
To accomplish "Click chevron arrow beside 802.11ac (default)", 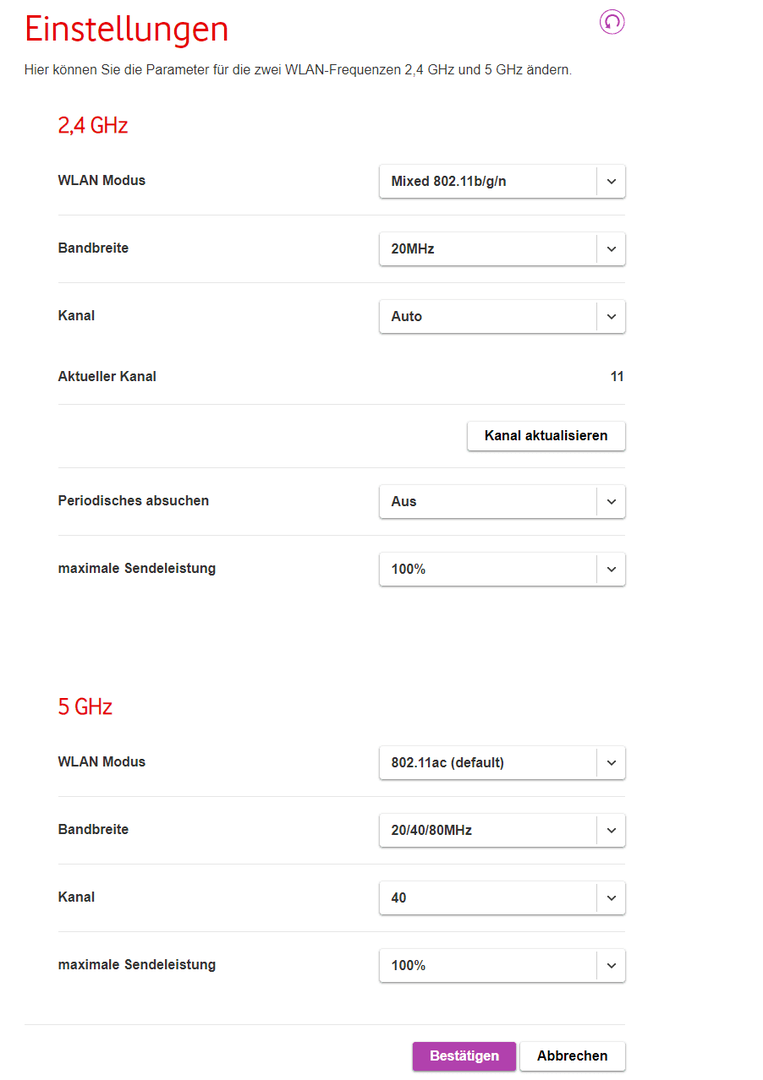I will tap(612, 763).
